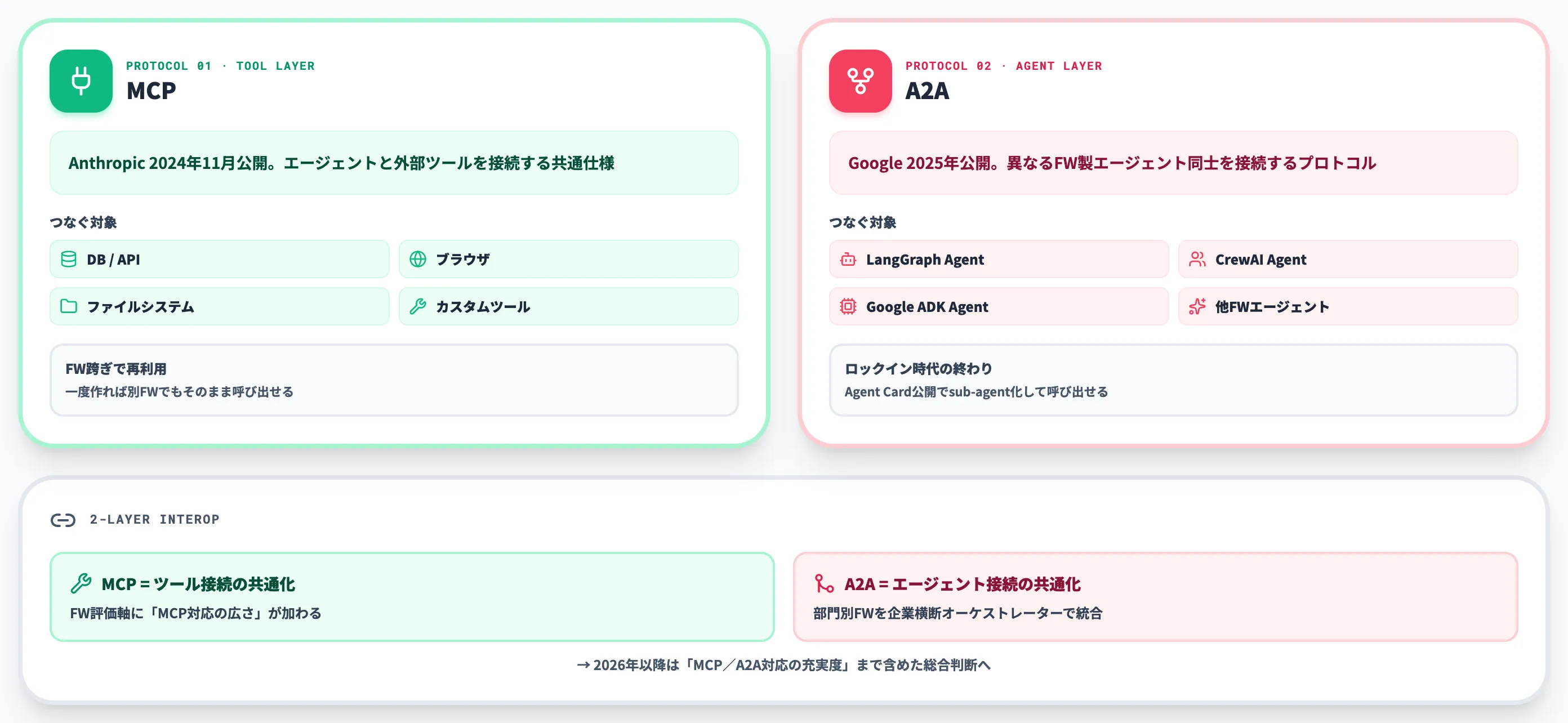
Task: Select the DB / API chip
Action: coord(220,259)
